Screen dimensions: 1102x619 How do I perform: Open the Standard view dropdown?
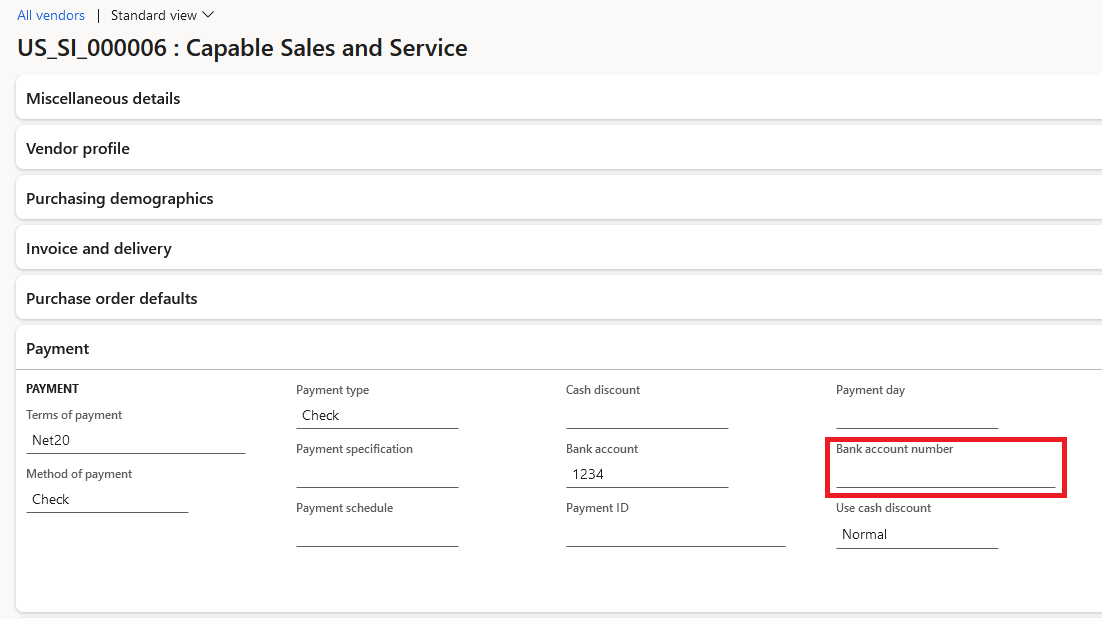pos(162,15)
